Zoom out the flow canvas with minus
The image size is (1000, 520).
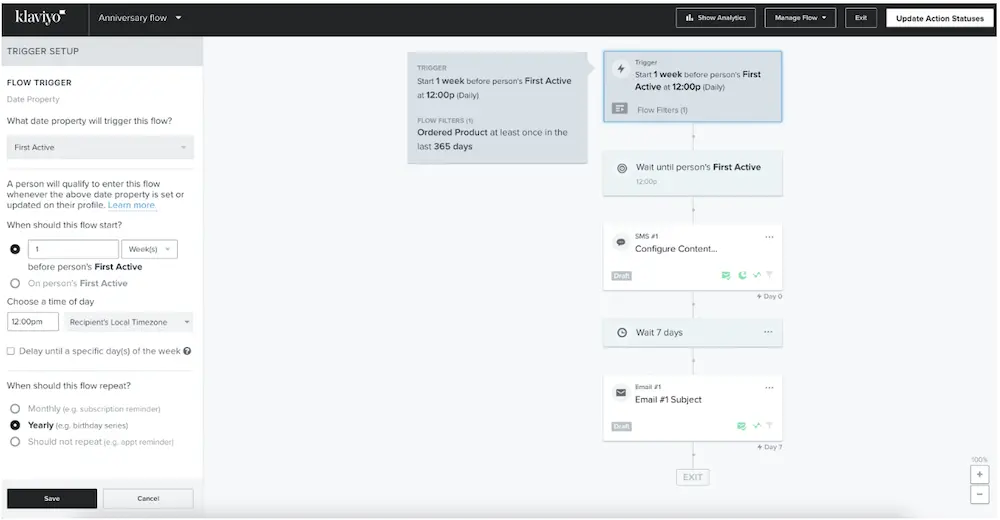(x=979, y=494)
